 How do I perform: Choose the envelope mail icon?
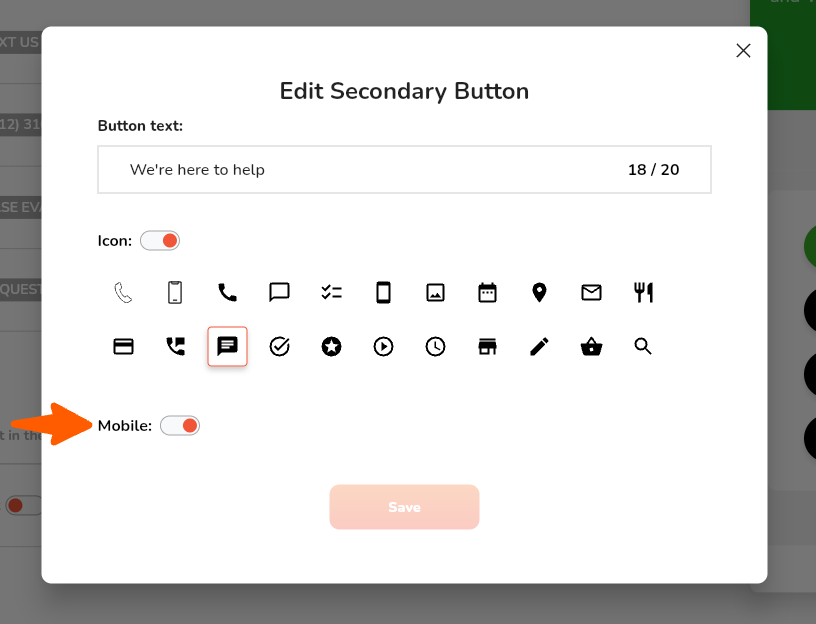[591, 292]
